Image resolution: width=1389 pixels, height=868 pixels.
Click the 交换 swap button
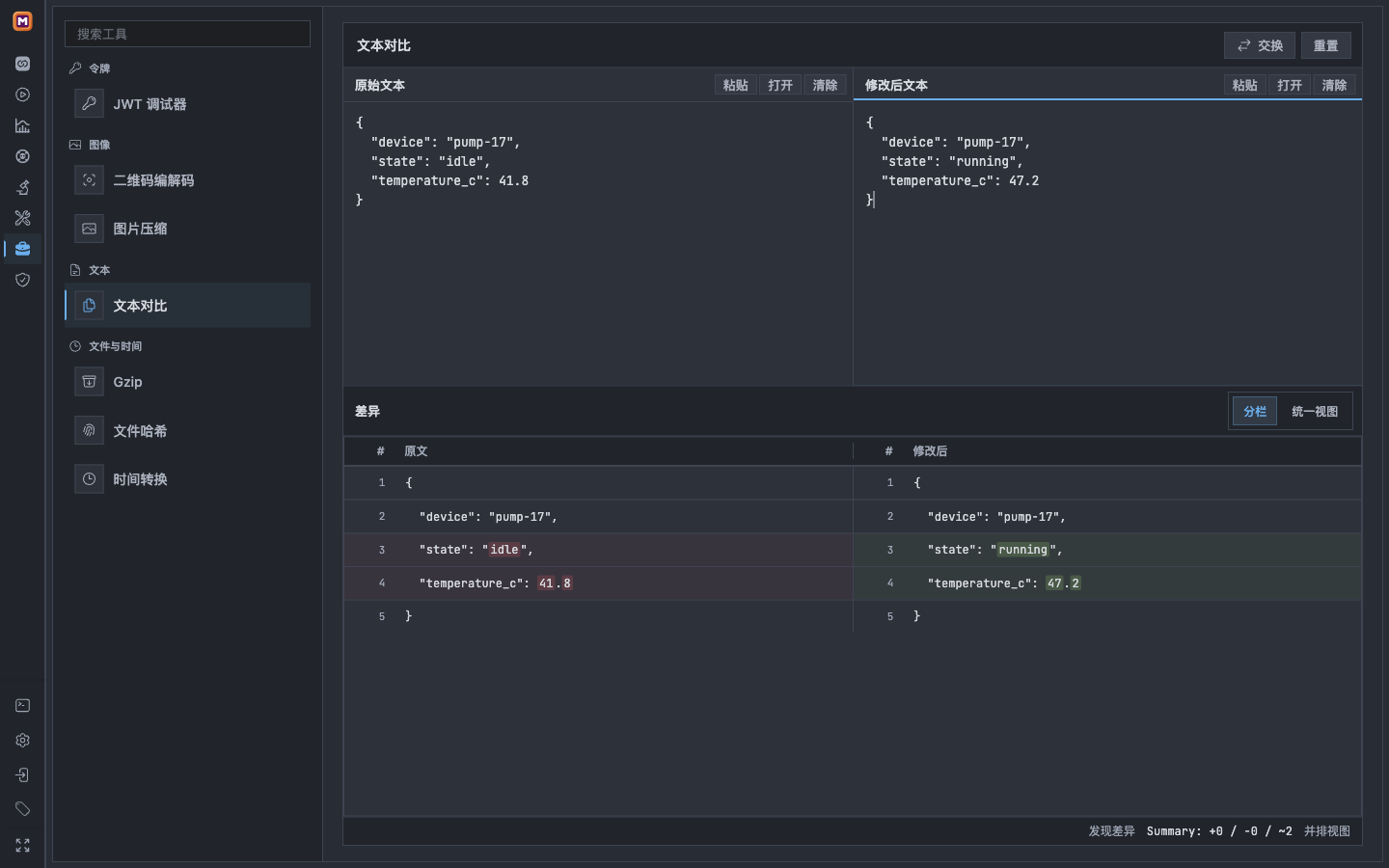(x=1260, y=45)
